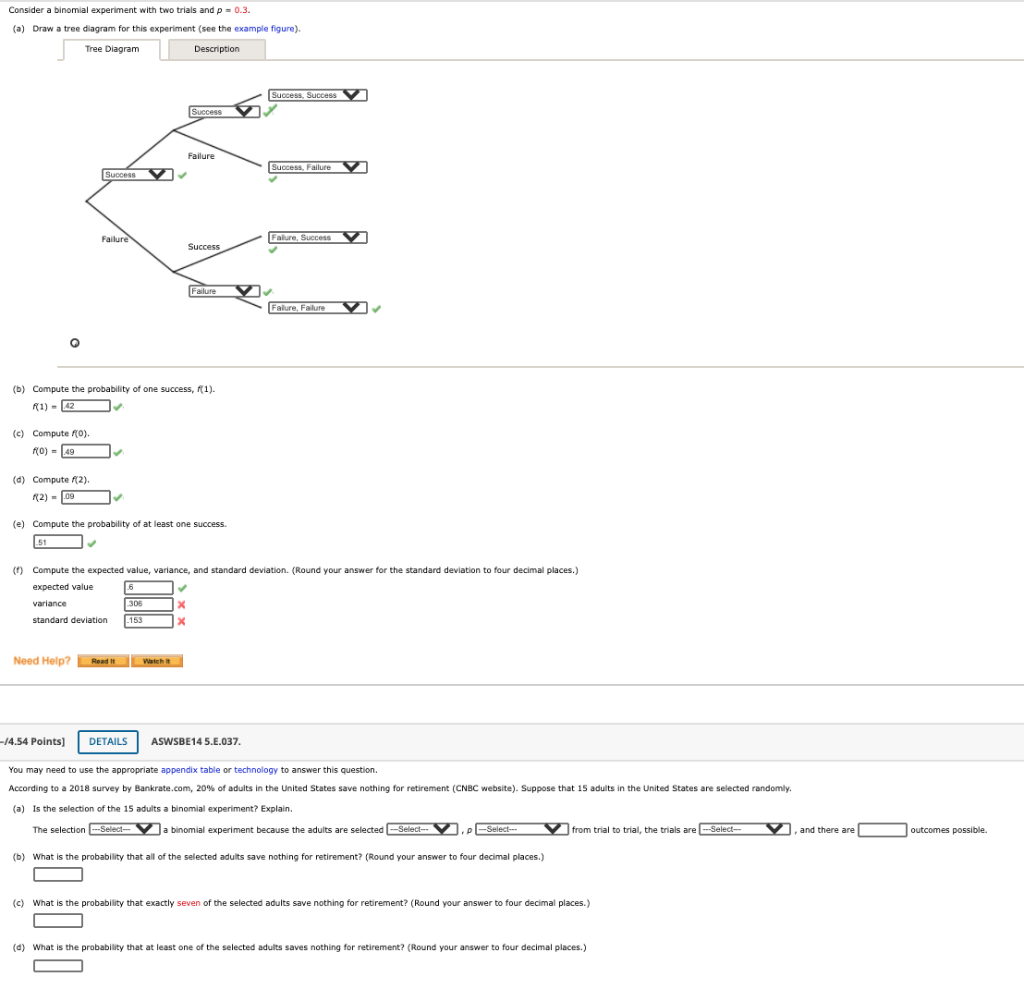Open 'The selection' Select dropdown
Image resolution: width=1024 pixels, height=989 pixels.
tap(125, 829)
